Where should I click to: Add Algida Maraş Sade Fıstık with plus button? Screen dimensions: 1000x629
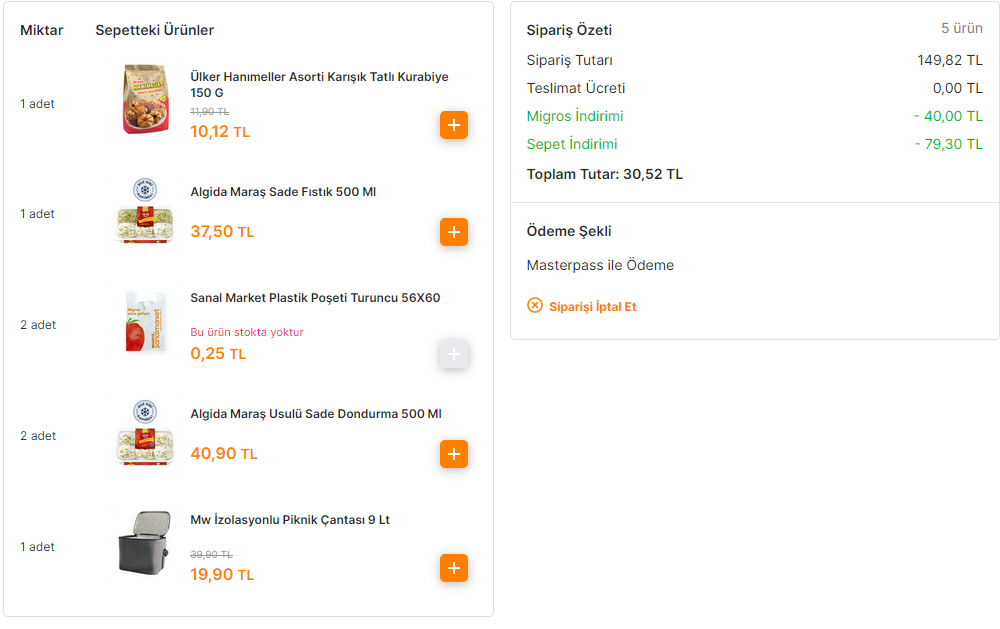click(x=453, y=232)
